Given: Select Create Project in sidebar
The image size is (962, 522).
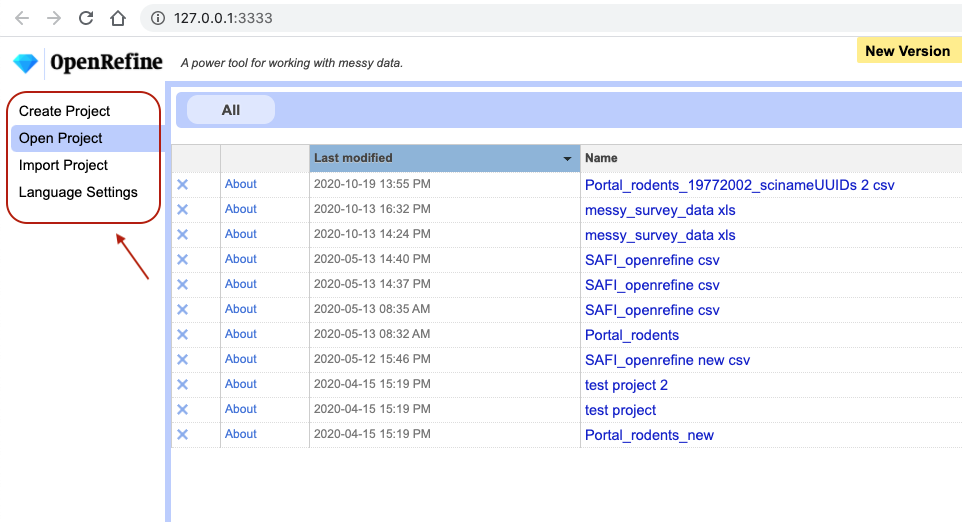Looking at the screenshot, I should click(x=64, y=111).
